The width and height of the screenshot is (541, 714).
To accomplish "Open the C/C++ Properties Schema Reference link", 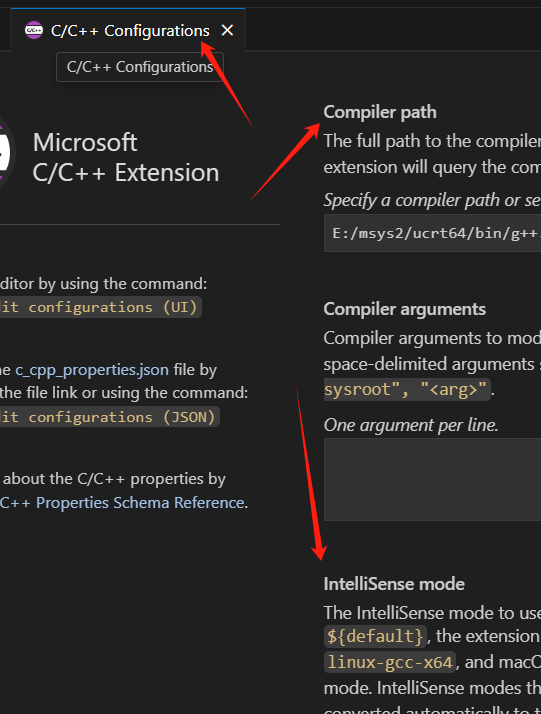I will 122,502.
